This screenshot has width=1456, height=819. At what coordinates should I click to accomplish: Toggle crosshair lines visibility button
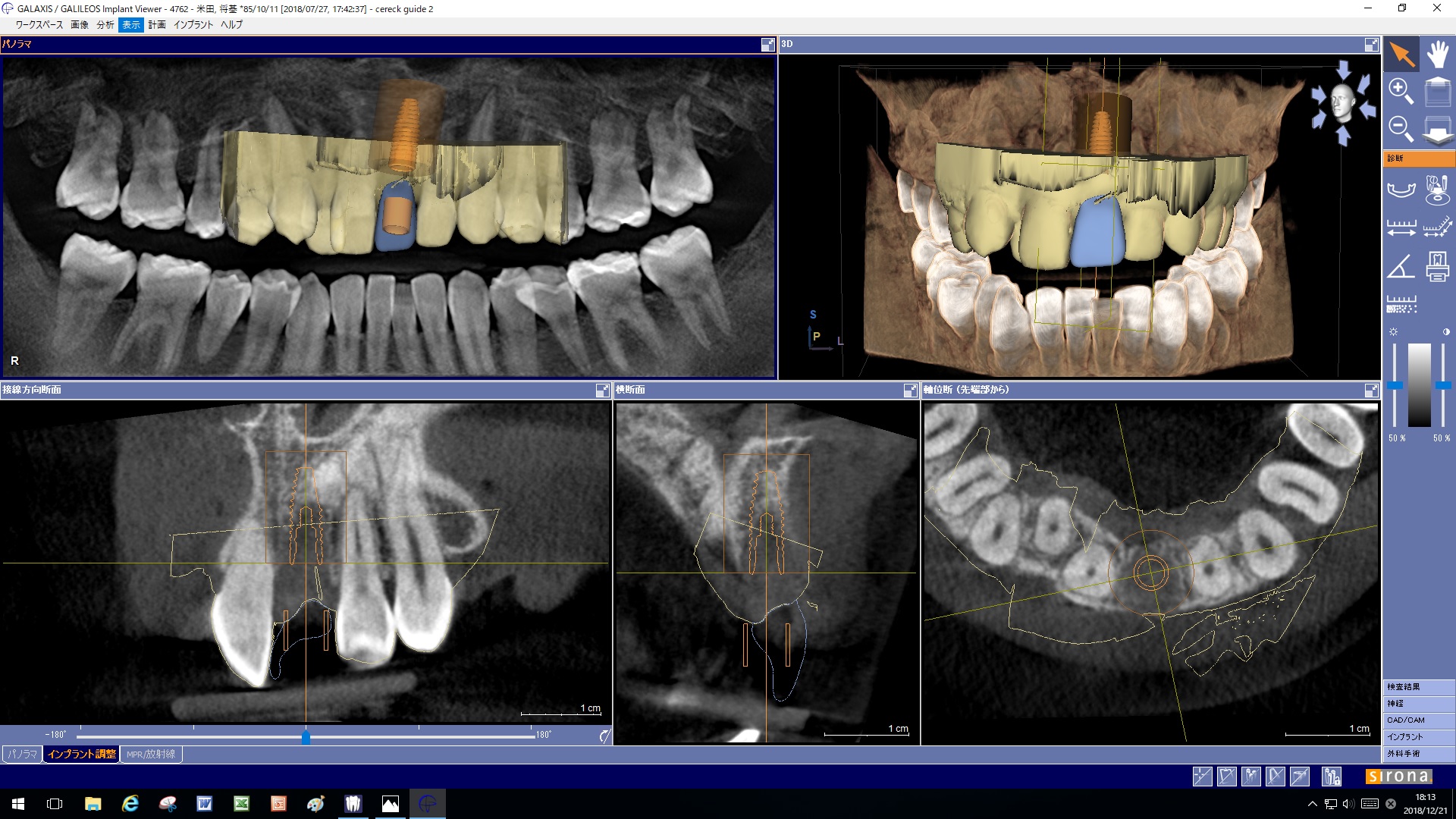point(1202,776)
